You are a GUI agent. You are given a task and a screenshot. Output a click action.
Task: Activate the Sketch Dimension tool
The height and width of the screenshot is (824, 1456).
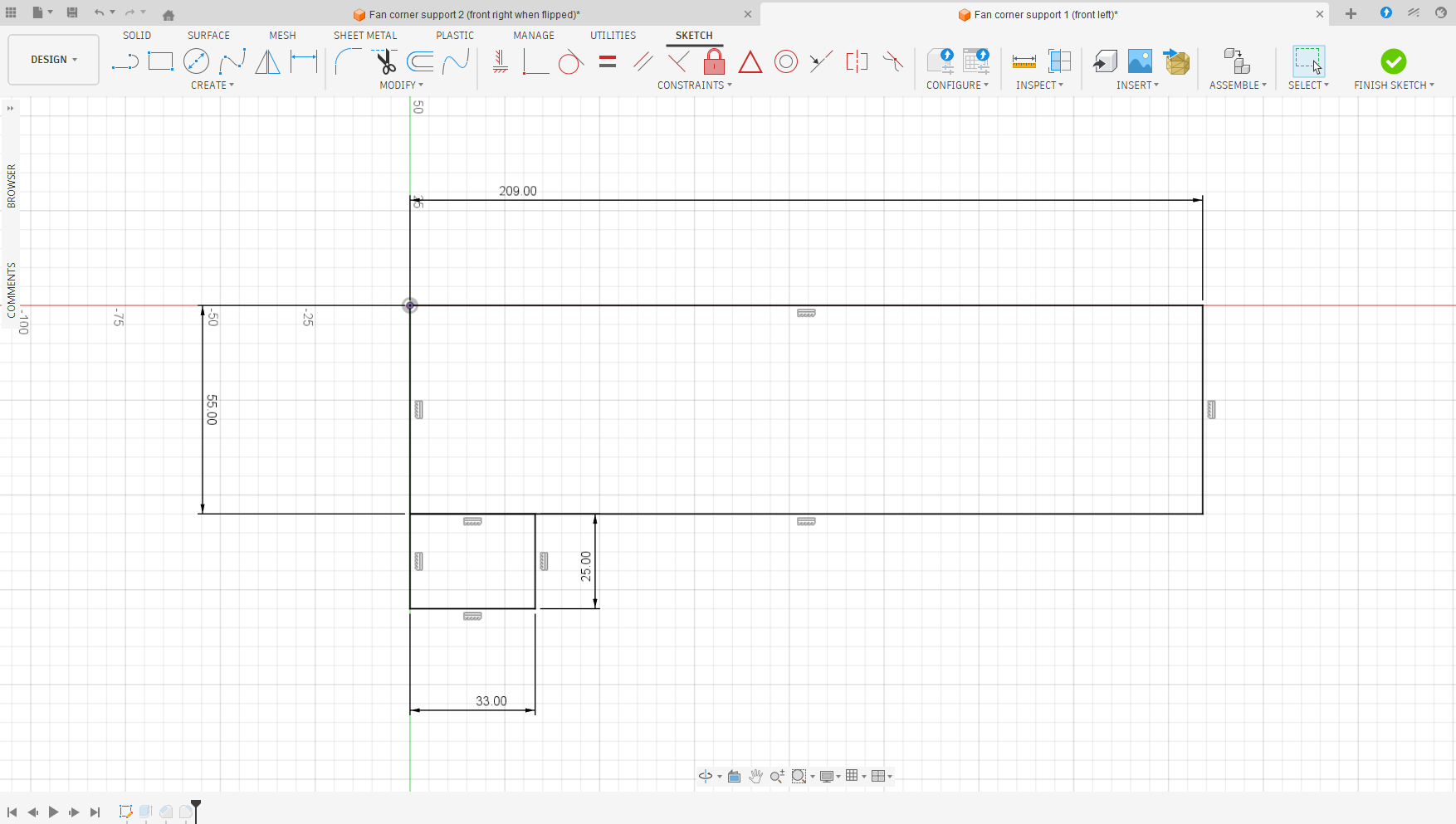tap(304, 61)
